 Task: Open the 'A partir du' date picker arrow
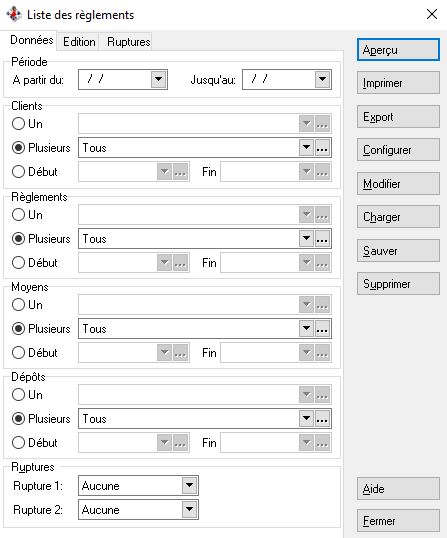(x=158, y=80)
